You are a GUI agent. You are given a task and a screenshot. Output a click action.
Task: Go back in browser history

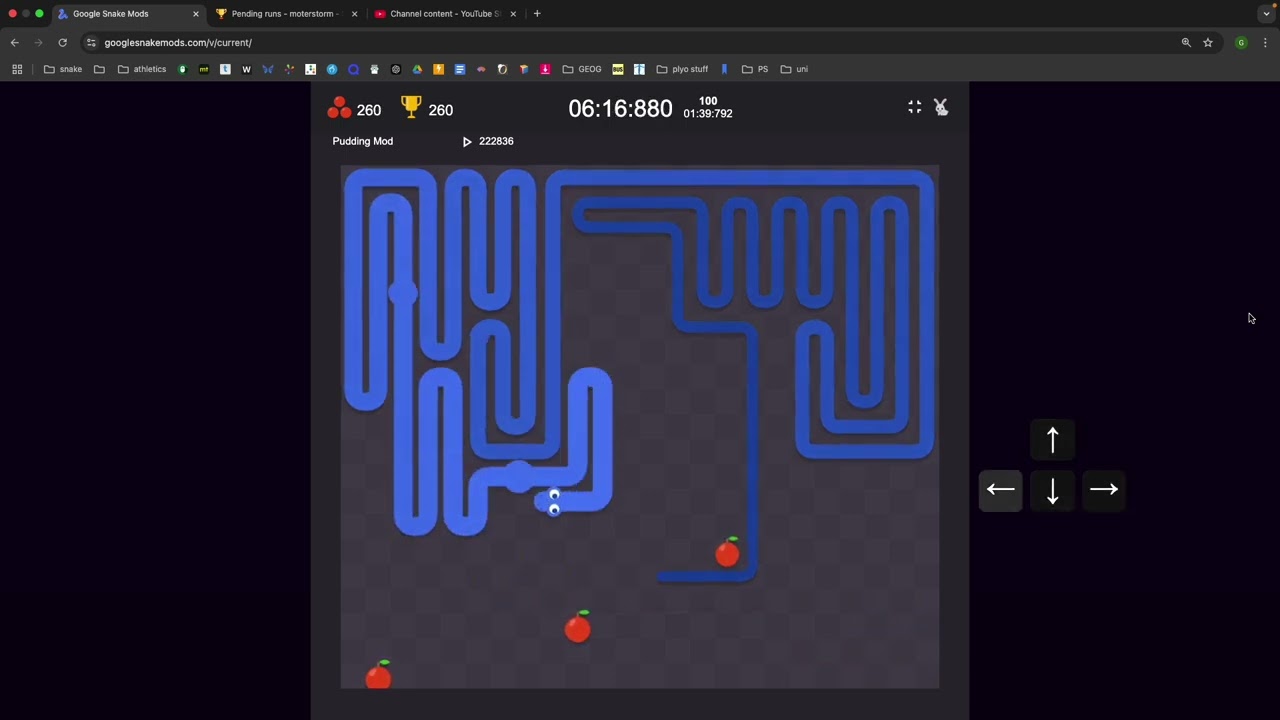tap(14, 43)
